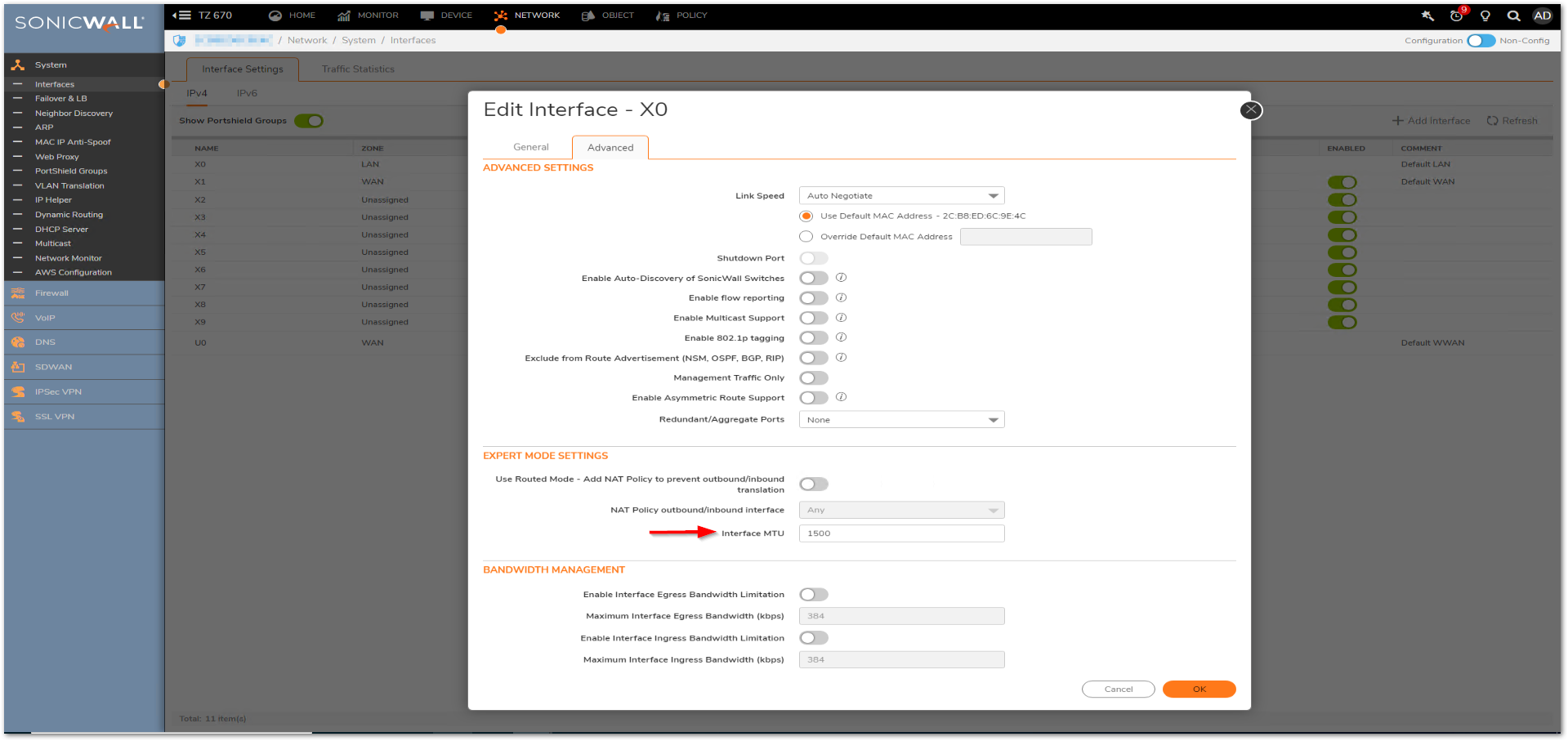This screenshot has height=741, width=1568.
Task: Select the Interface Settings tab
Action: coord(243,69)
